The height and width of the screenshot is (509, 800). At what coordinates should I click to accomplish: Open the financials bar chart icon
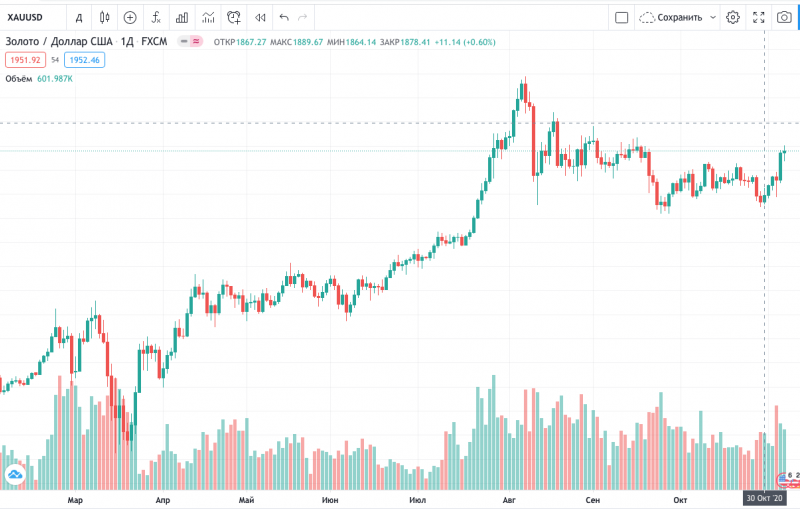(x=182, y=18)
